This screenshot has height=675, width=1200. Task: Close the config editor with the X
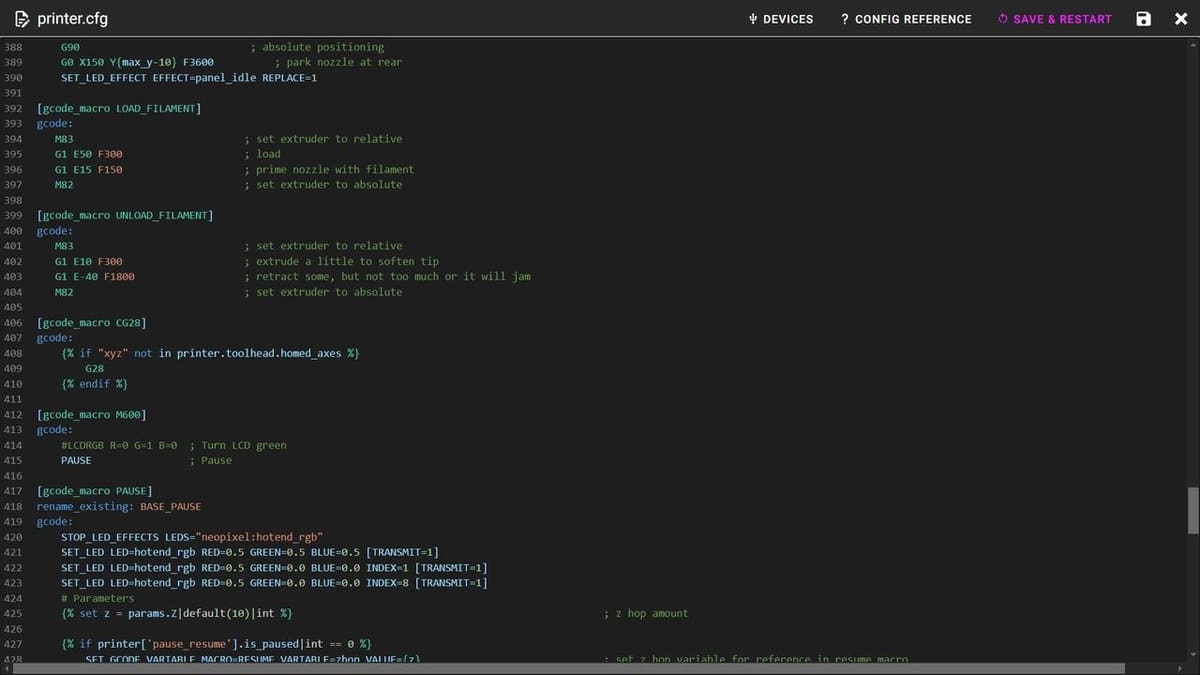(1181, 19)
